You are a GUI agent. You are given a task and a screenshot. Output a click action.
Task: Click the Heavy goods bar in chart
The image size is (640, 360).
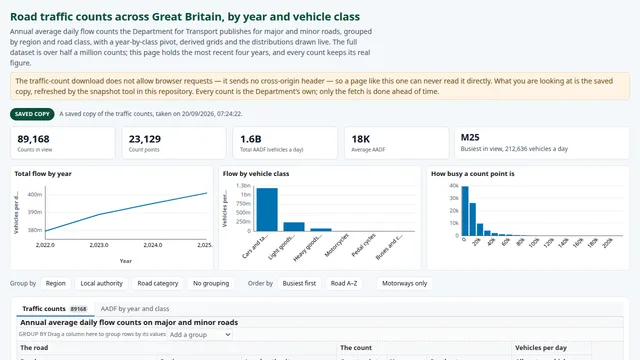[x=321, y=230]
